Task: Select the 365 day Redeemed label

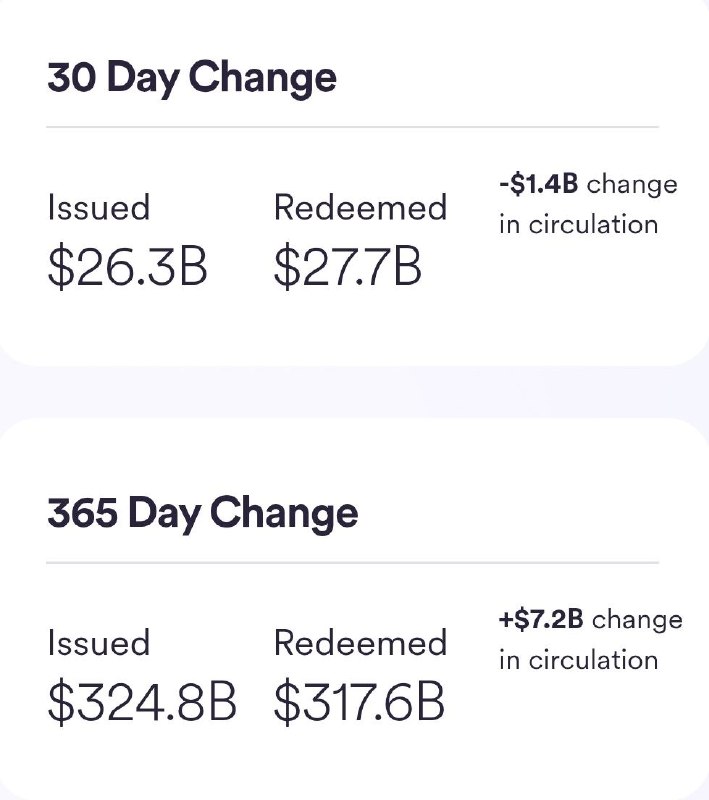Action: [360, 643]
